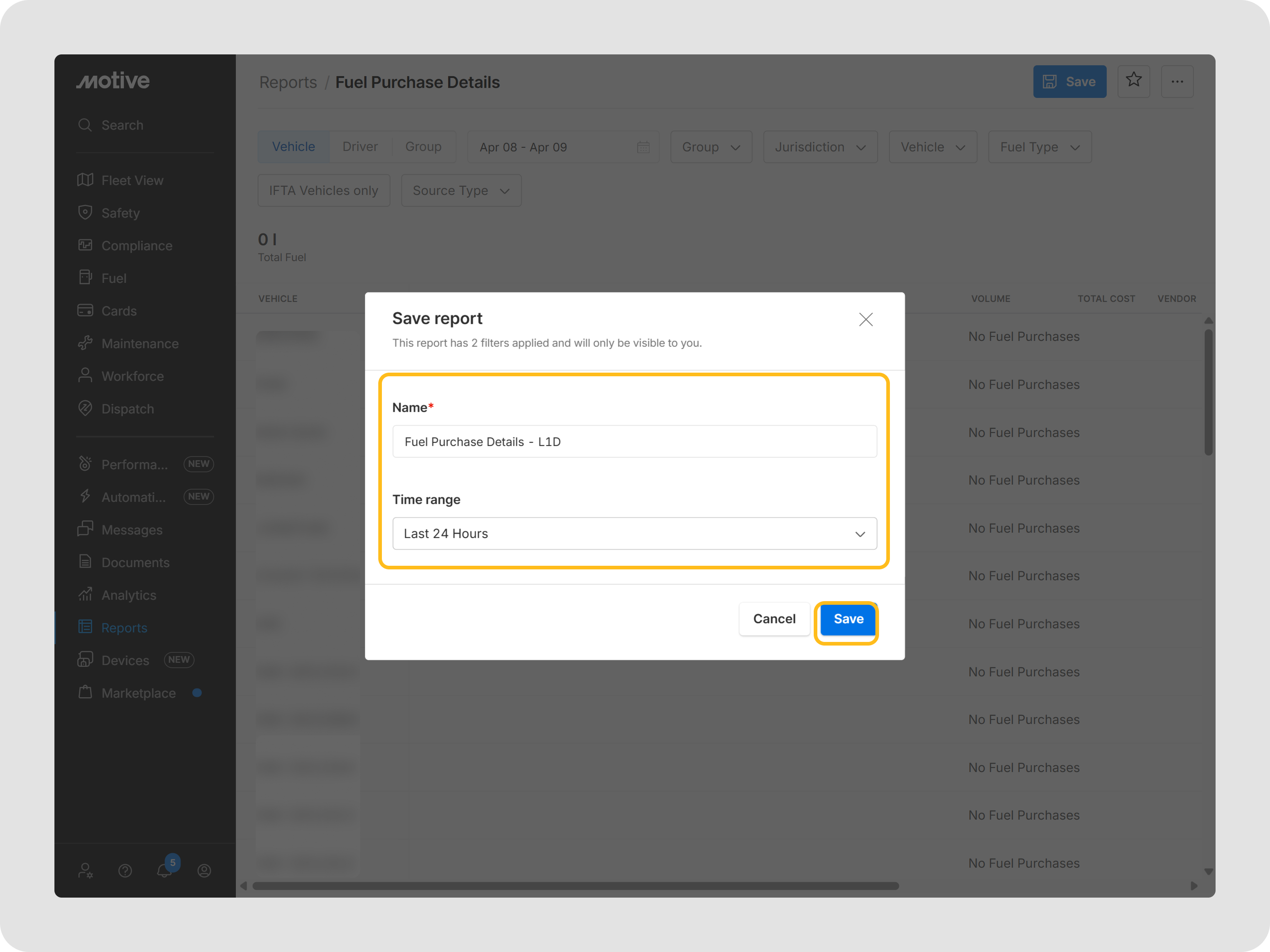
Task: Open the Jurisdiction filter dropdown
Action: (x=820, y=147)
